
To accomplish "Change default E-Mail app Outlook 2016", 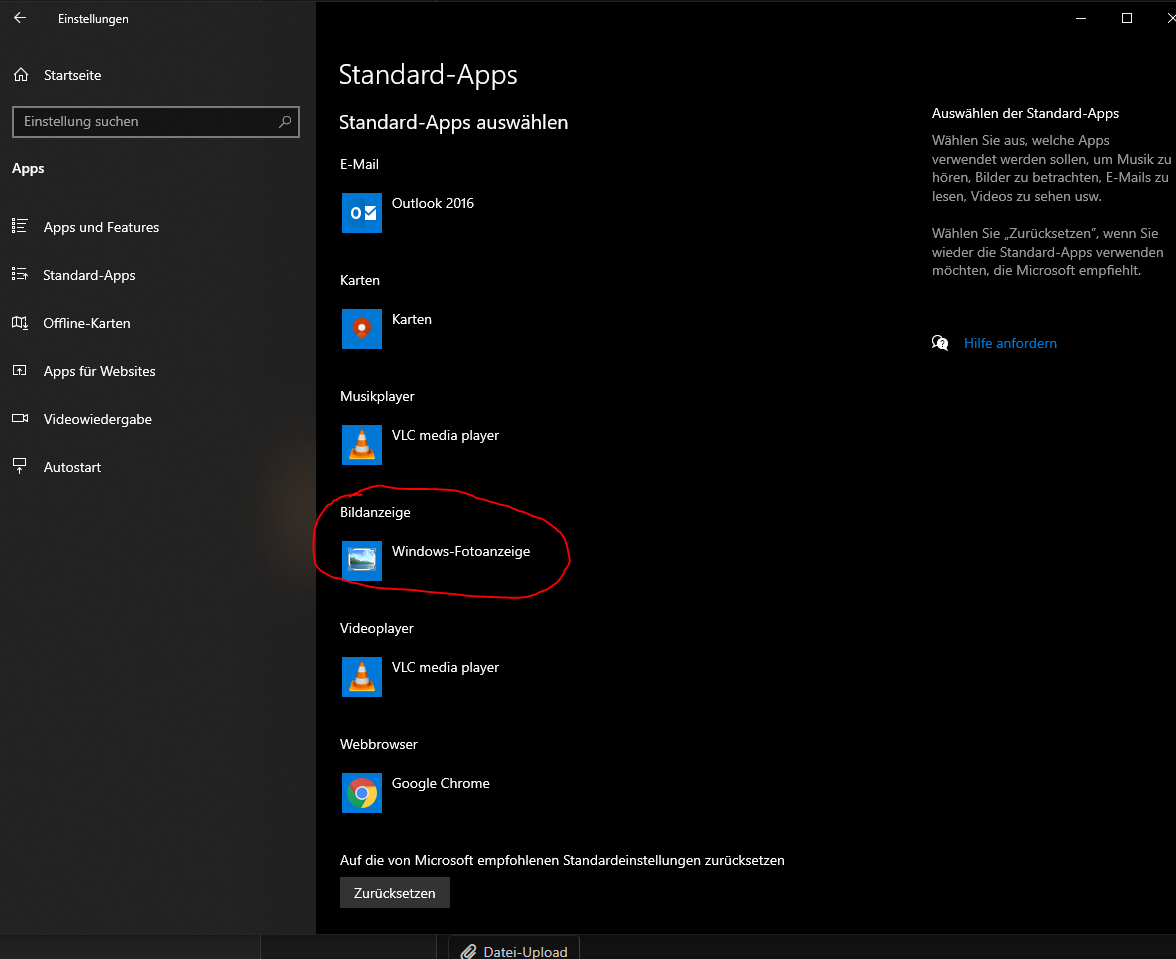I will pos(433,203).
